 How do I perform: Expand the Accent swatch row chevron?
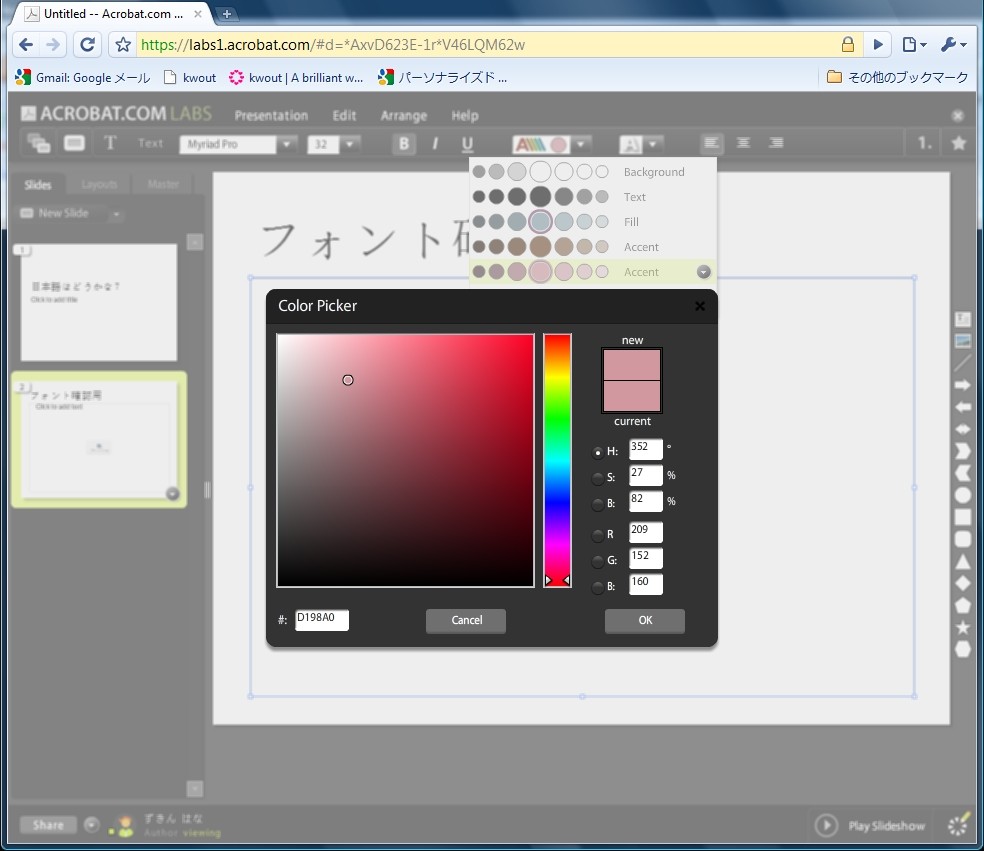point(703,271)
